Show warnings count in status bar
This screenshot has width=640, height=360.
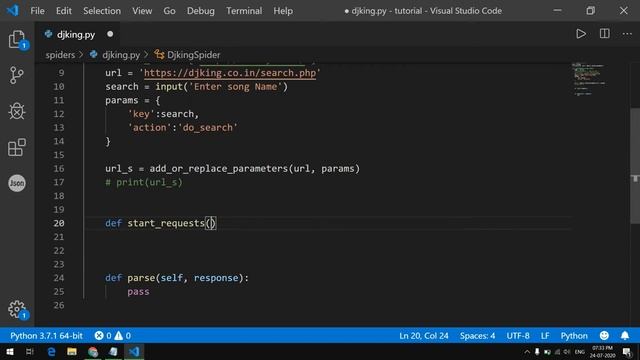pyautogui.click(x=122, y=336)
